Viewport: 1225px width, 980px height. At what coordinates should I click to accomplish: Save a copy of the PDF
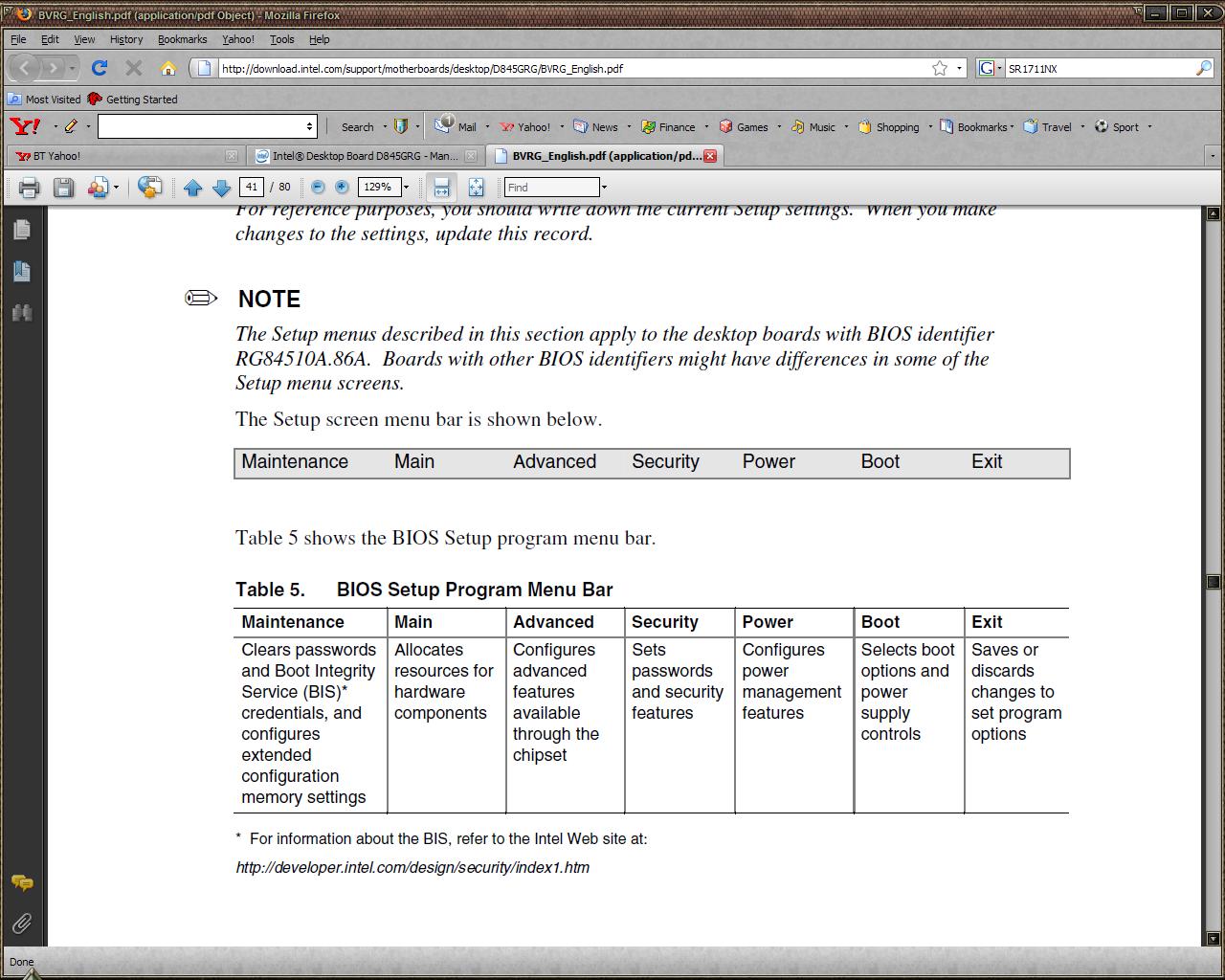[63, 188]
